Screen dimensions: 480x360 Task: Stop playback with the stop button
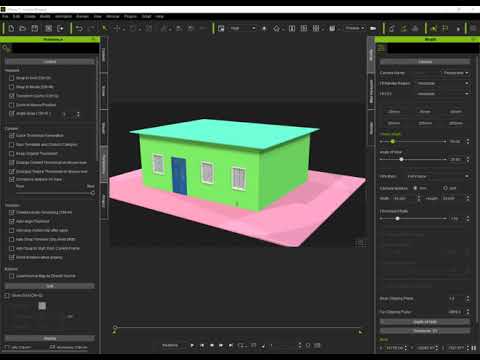[x=212, y=345]
